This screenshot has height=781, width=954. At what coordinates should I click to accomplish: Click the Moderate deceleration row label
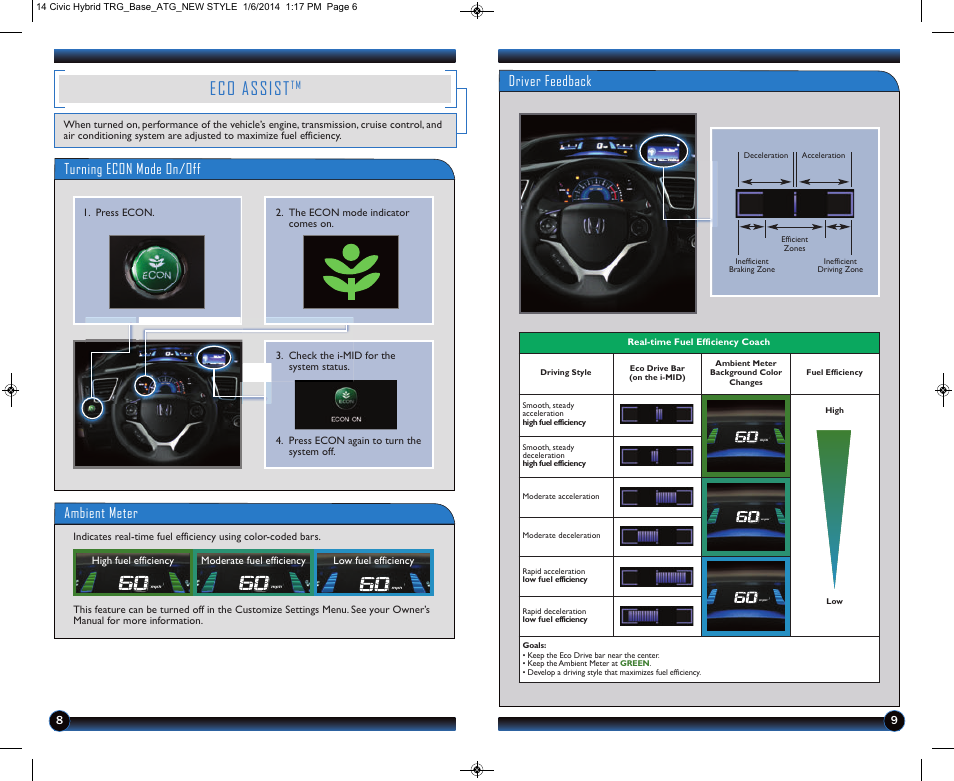561,535
